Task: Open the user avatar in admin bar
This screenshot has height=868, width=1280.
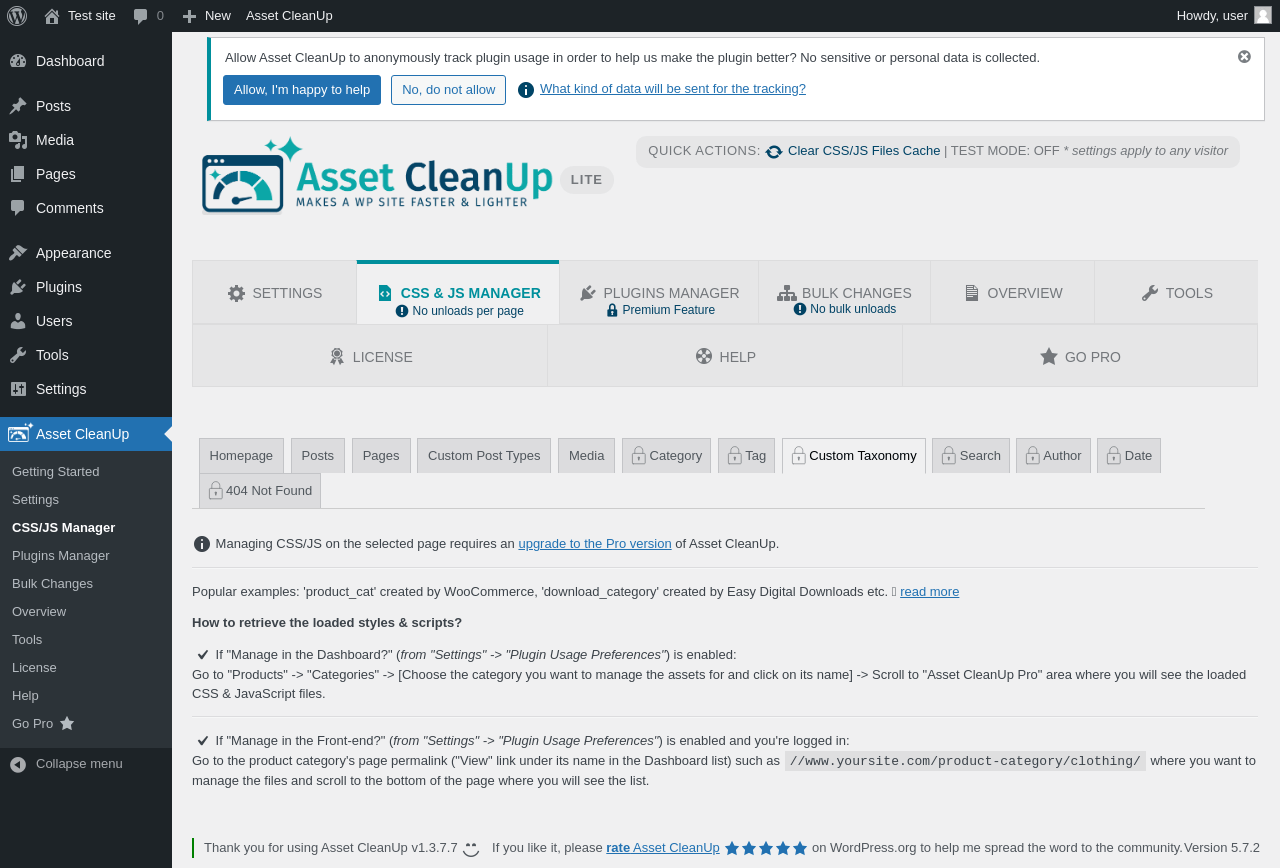Action: pyautogui.click(x=1263, y=15)
